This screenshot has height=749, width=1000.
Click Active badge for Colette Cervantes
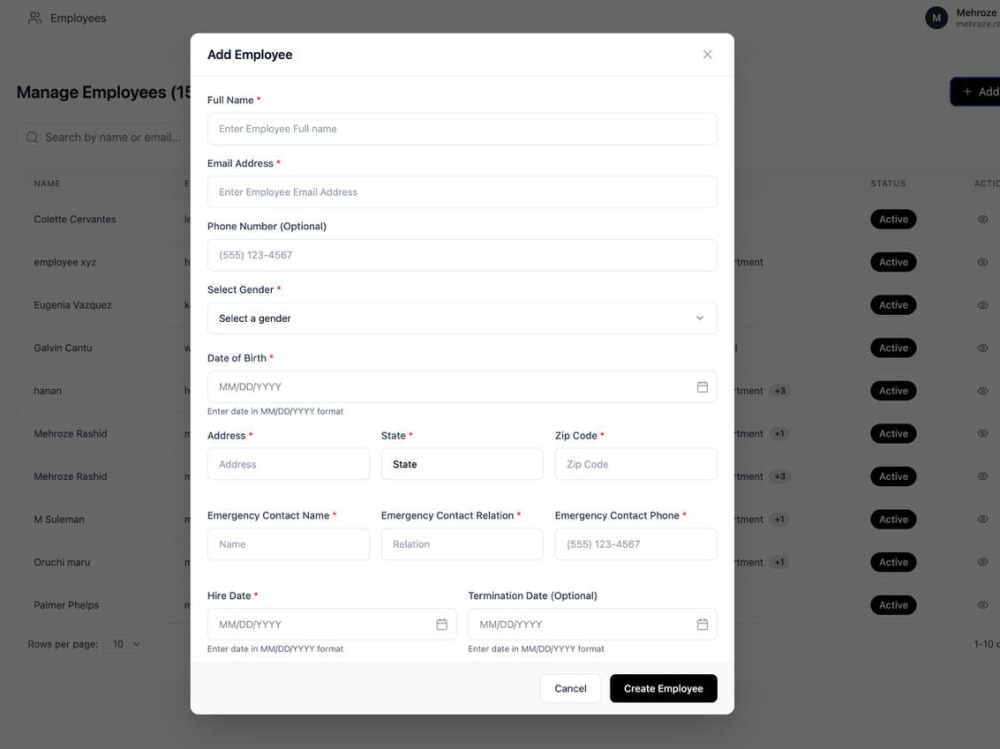tap(893, 219)
